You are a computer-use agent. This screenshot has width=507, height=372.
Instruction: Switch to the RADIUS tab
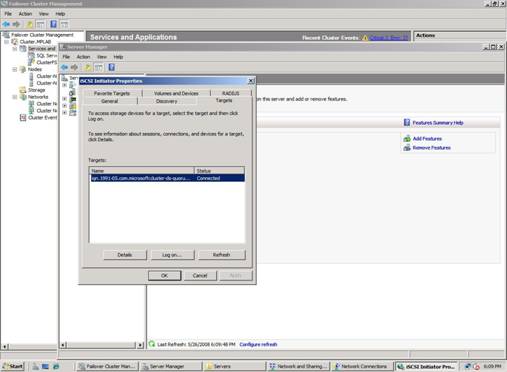pyautogui.click(x=231, y=93)
